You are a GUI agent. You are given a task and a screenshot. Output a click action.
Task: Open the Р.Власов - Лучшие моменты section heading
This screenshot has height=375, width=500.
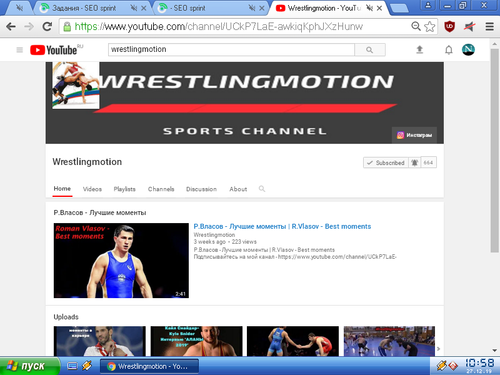[100, 213]
